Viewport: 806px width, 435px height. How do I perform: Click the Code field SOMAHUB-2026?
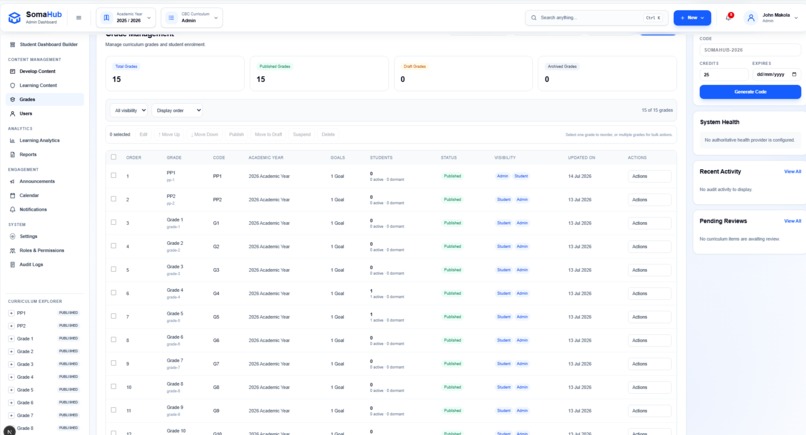pyautogui.click(x=750, y=50)
